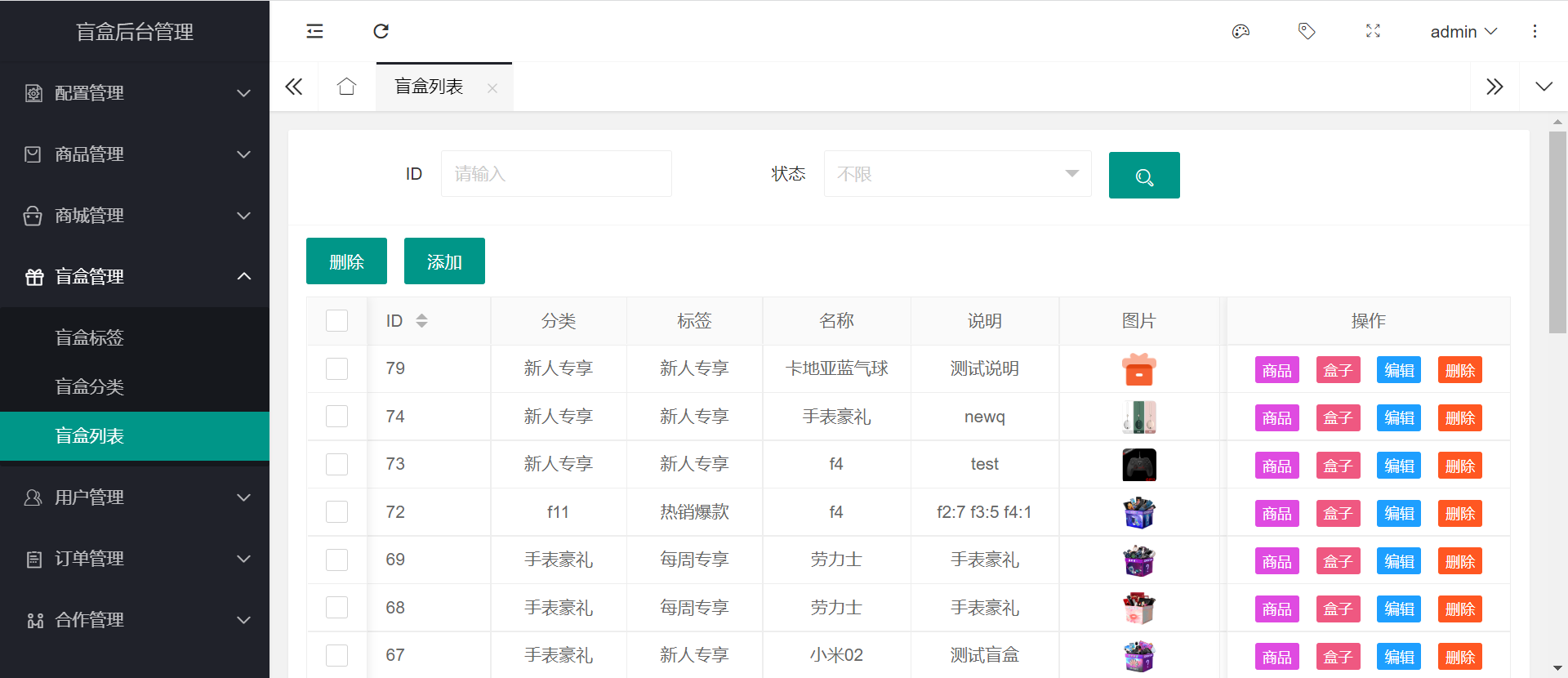The image size is (1568, 678).
Task: Click 合作管理 icon in sidebar
Action: tap(35, 620)
